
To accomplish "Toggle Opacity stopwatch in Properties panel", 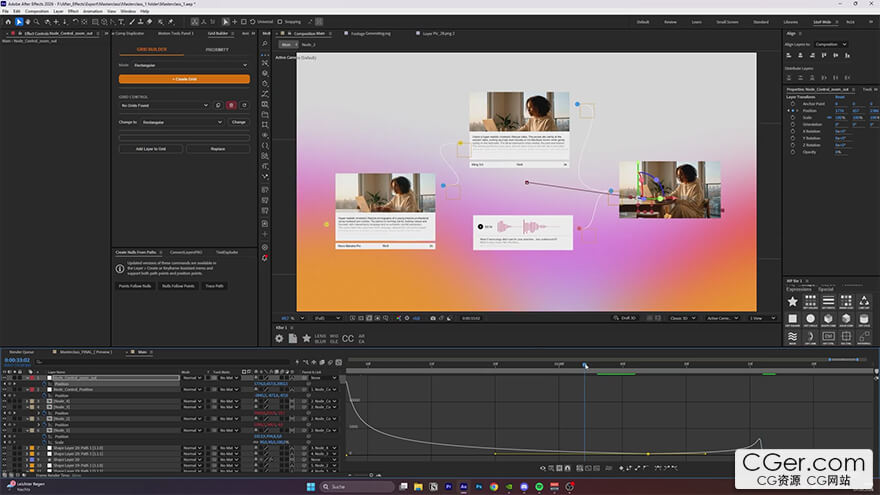I will click(792, 152).
